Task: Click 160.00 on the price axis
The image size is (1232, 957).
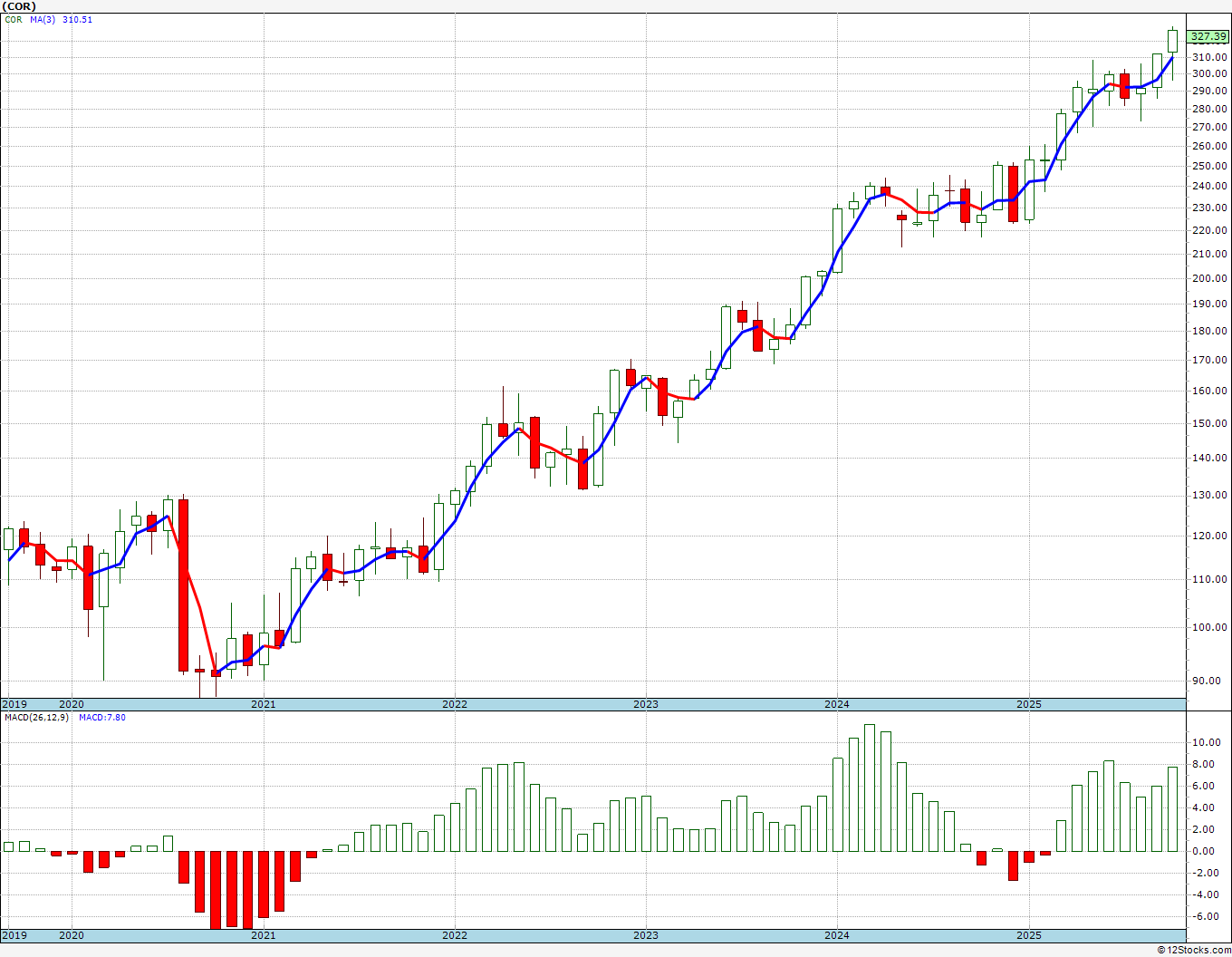Action: coord(1209,391)
